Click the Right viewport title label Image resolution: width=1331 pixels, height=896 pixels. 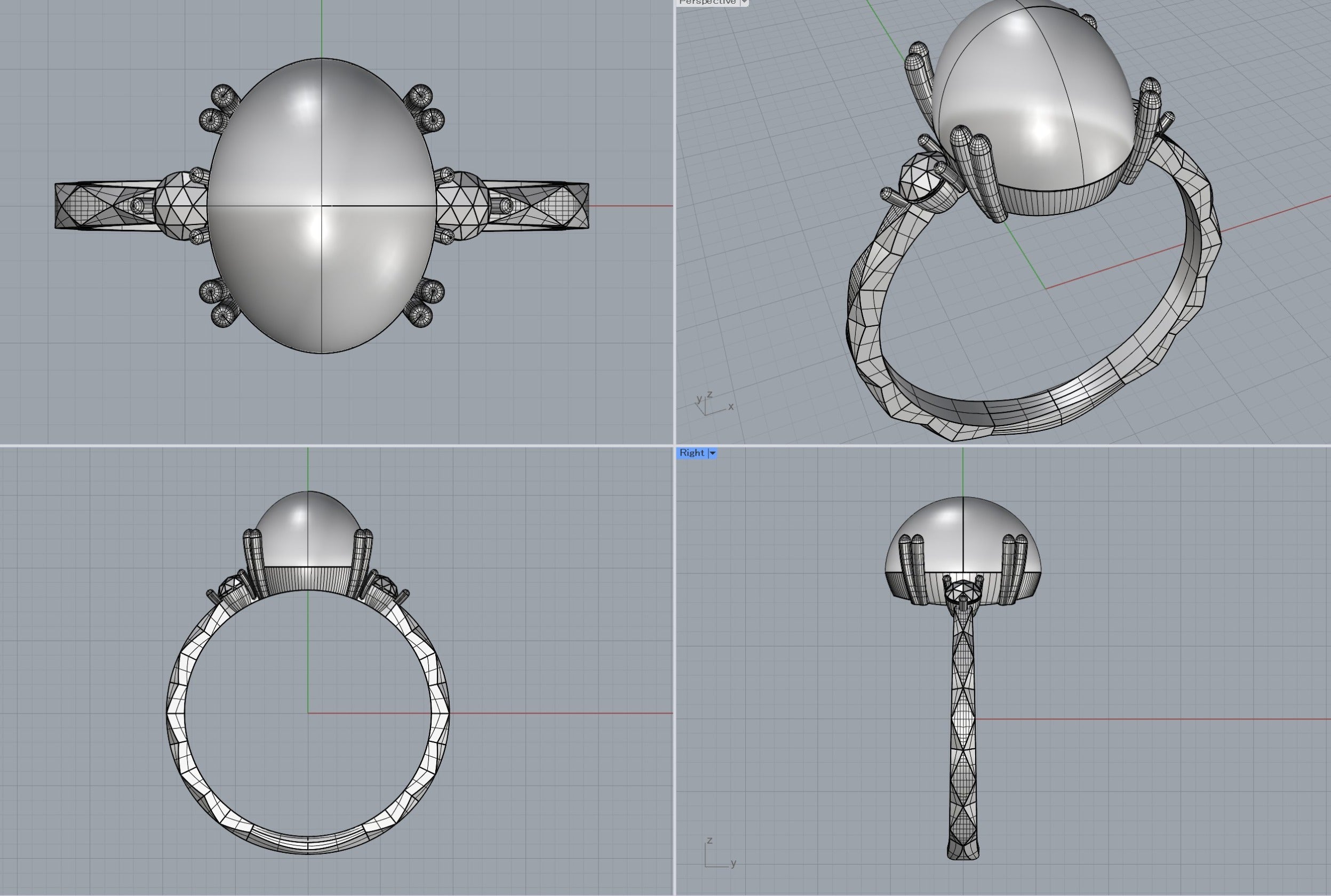(x=691, y=453)
